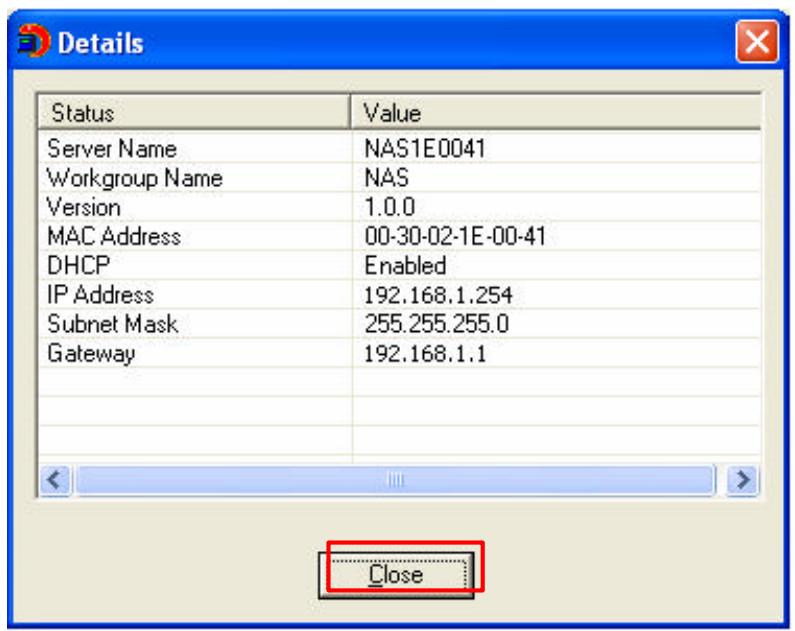Screen dimensions: 795x631
Task: Click the Close button
Action: pyautogui.click(x=396, y=574)
